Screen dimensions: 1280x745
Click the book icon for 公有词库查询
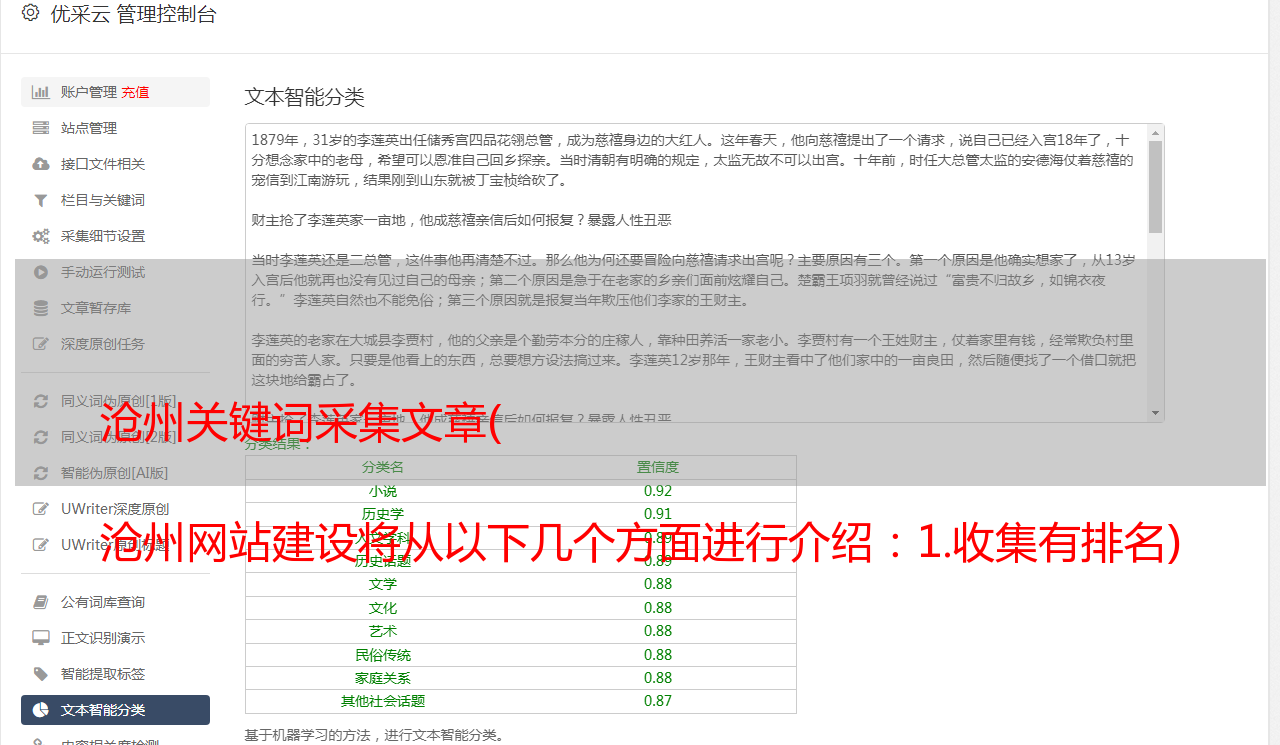point(41,602)
